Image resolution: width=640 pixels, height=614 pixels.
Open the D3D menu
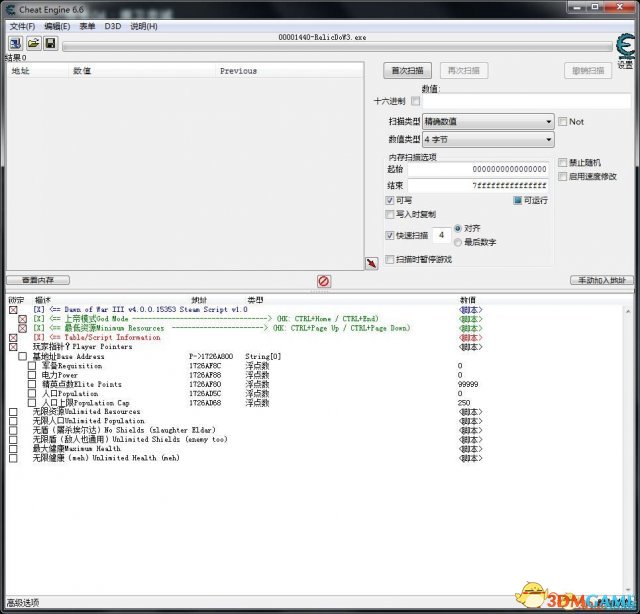tap(113, 27)
